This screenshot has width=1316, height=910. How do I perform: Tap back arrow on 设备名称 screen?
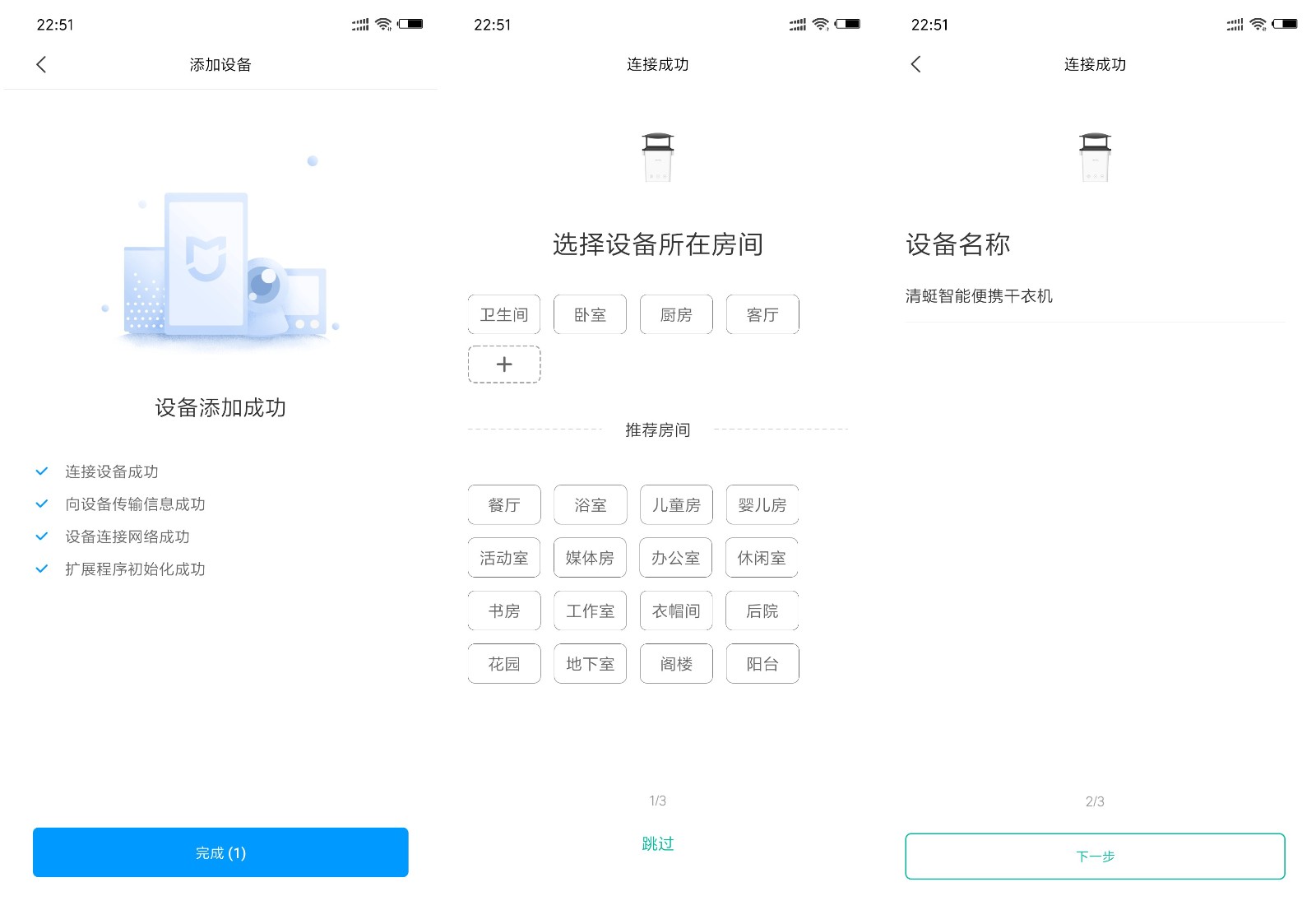click(x=916, y=65)
